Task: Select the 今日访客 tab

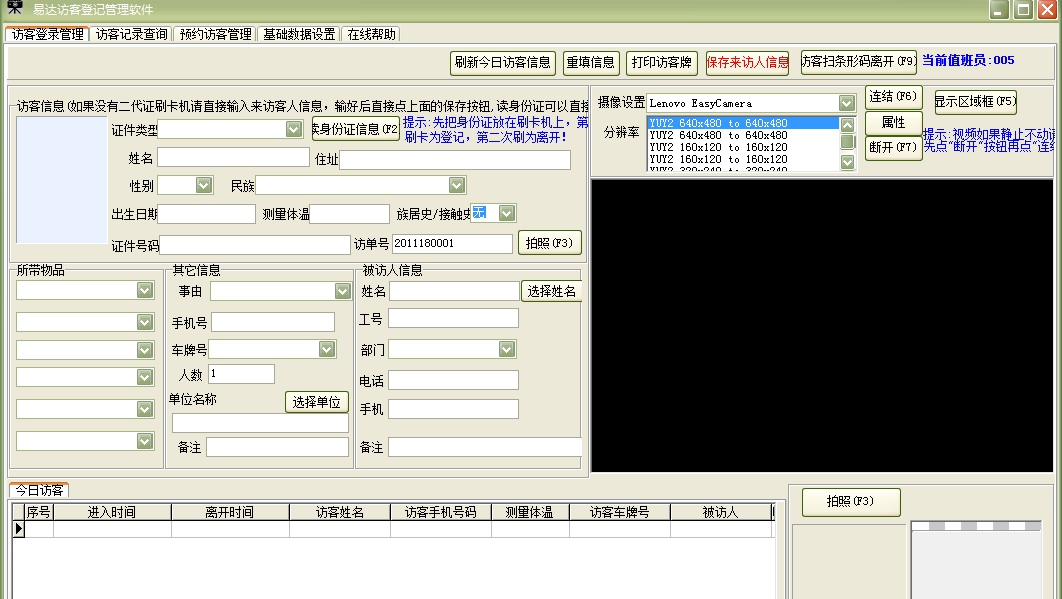Action: pyautogui.click(x=41, y=491)
